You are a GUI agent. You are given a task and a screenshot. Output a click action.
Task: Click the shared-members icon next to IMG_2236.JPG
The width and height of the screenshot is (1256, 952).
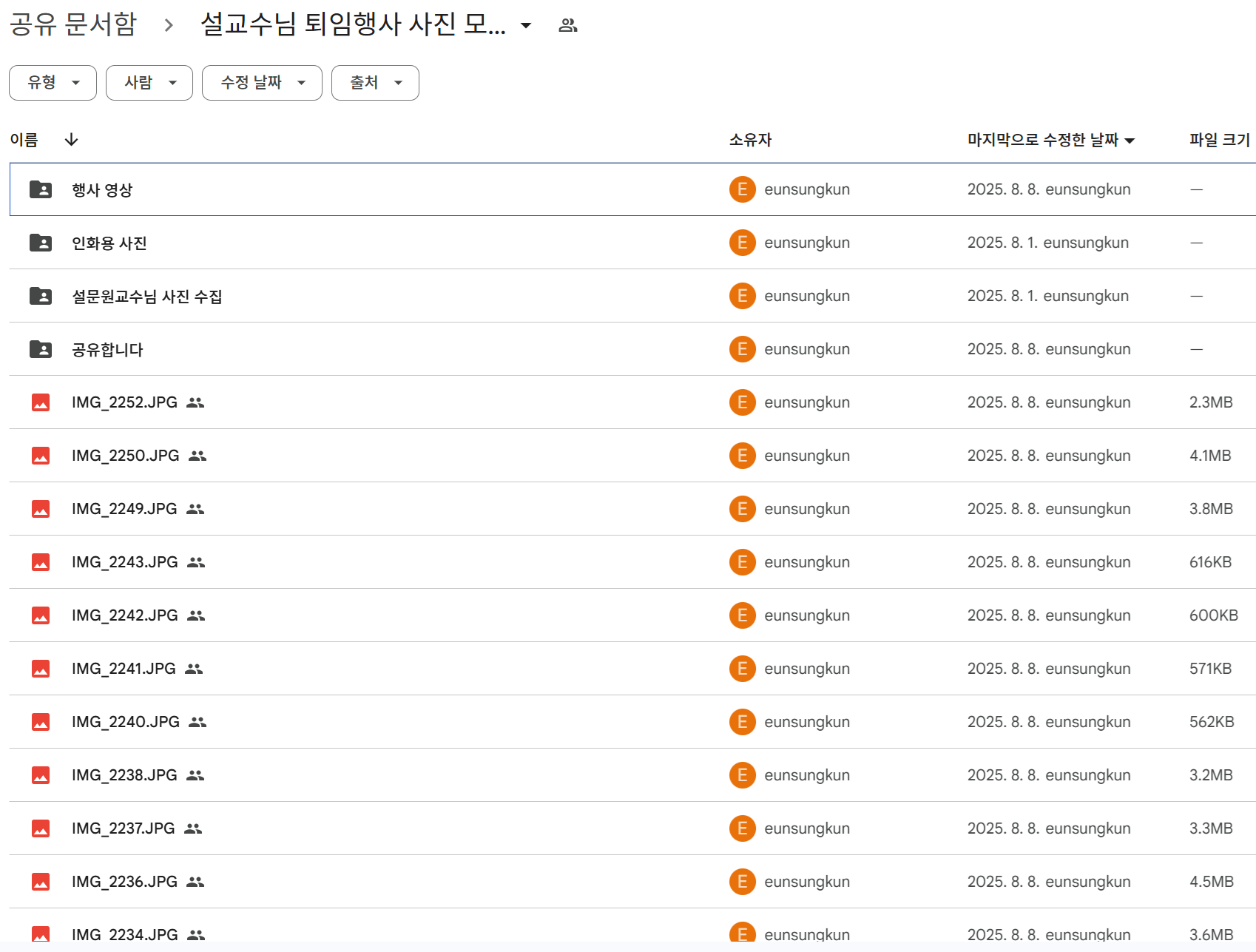coord(195,882)
